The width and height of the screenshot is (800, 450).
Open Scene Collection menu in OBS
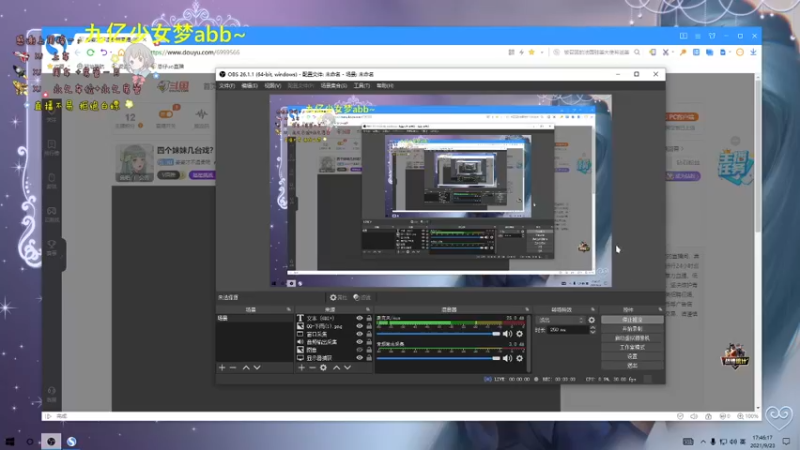[x=334, y=86]
